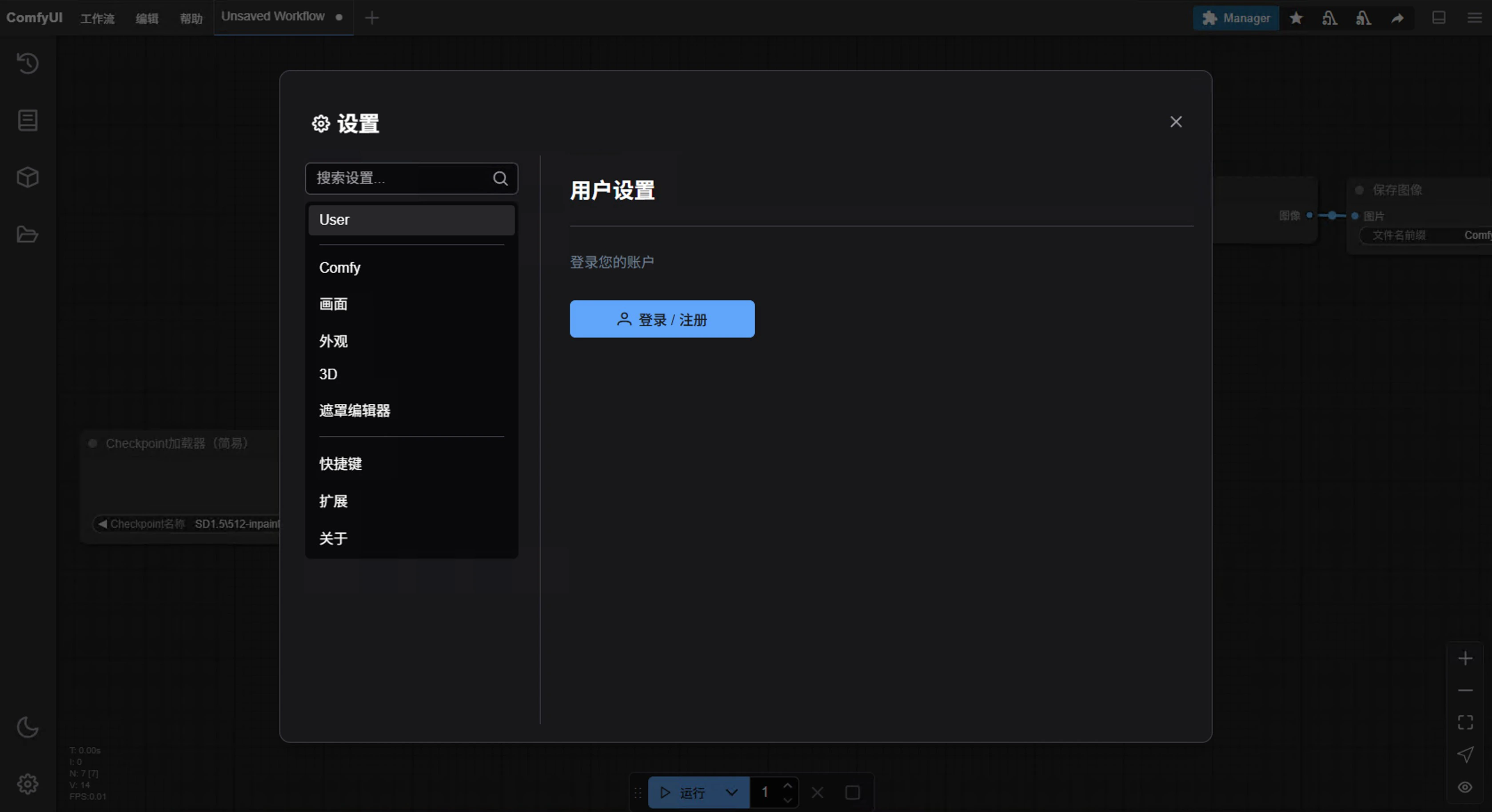Fit the view using the frame icon
Image resolution: width=1492 pixels, height=812 pixels.
pos(1466,722)
